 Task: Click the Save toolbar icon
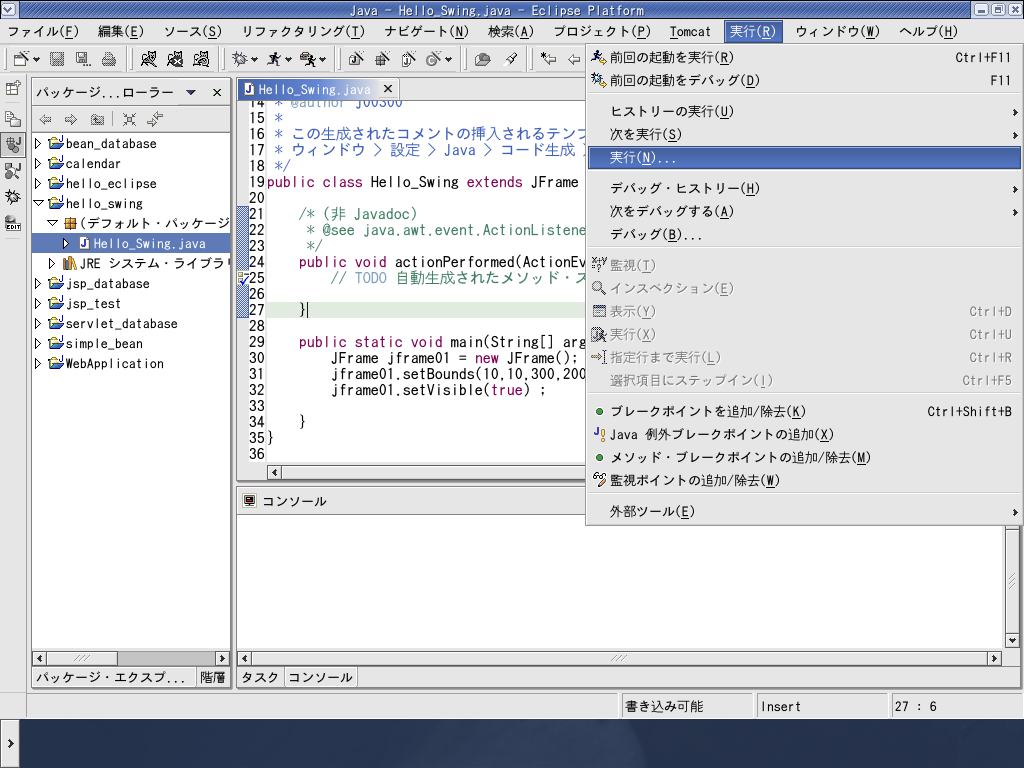(x=57, y=59)
